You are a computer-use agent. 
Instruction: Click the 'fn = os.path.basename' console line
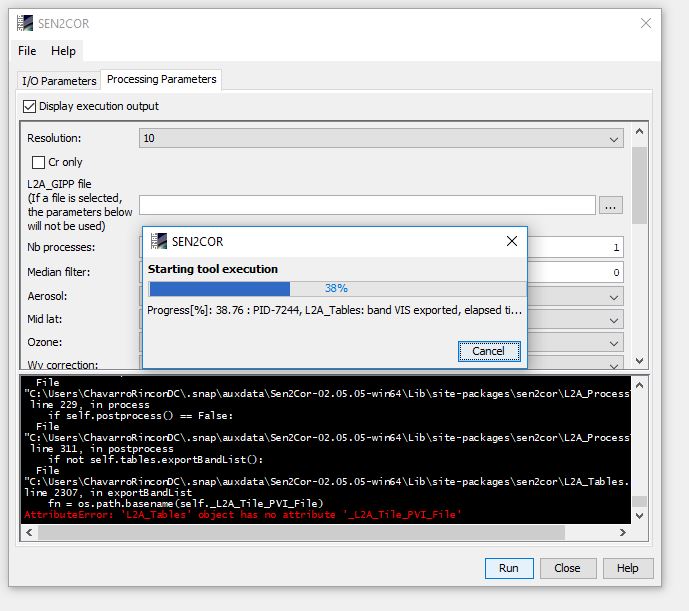click(x=186, y=504)
